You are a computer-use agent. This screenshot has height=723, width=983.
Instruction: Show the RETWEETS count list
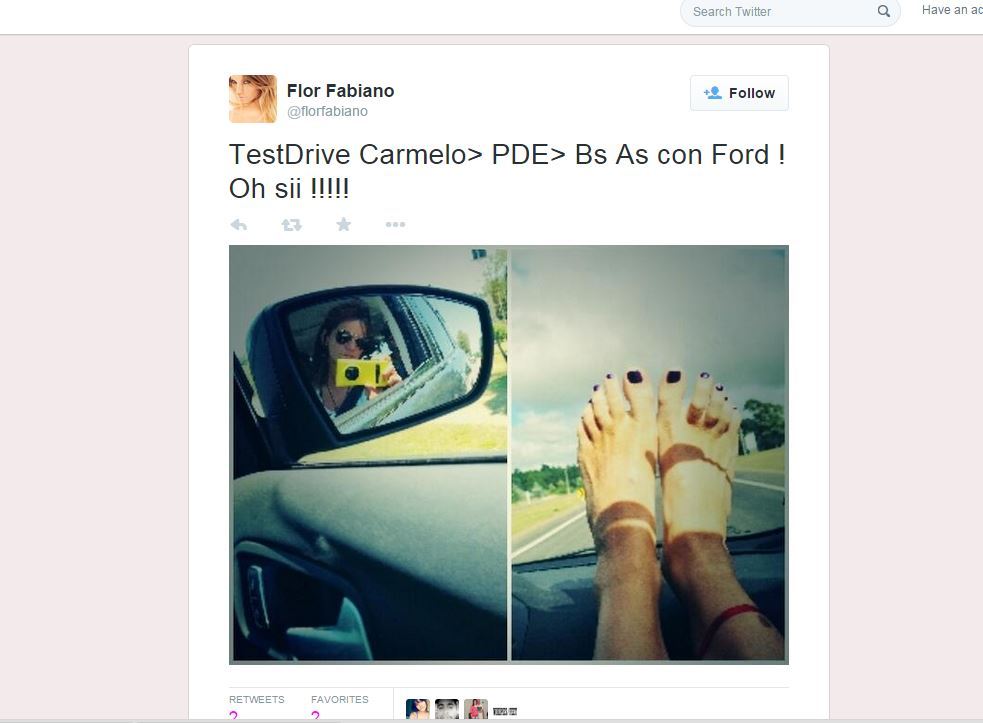tap(256, 706)
